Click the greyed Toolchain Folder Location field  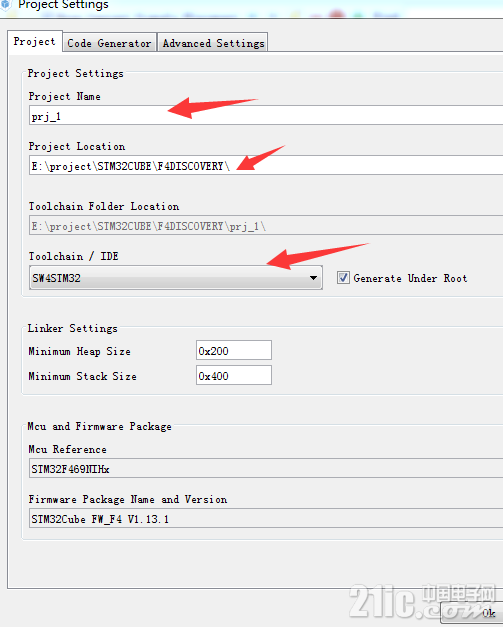tap(266, 226)
